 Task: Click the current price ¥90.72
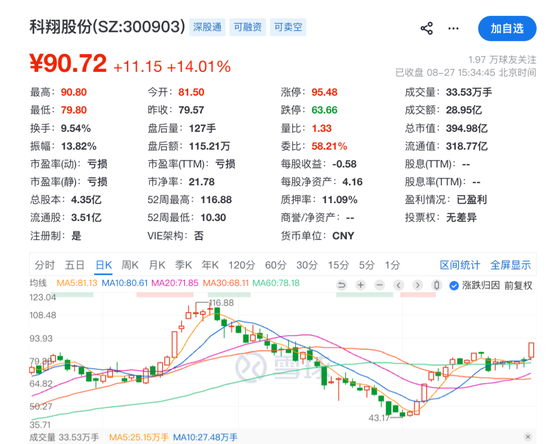68,63
